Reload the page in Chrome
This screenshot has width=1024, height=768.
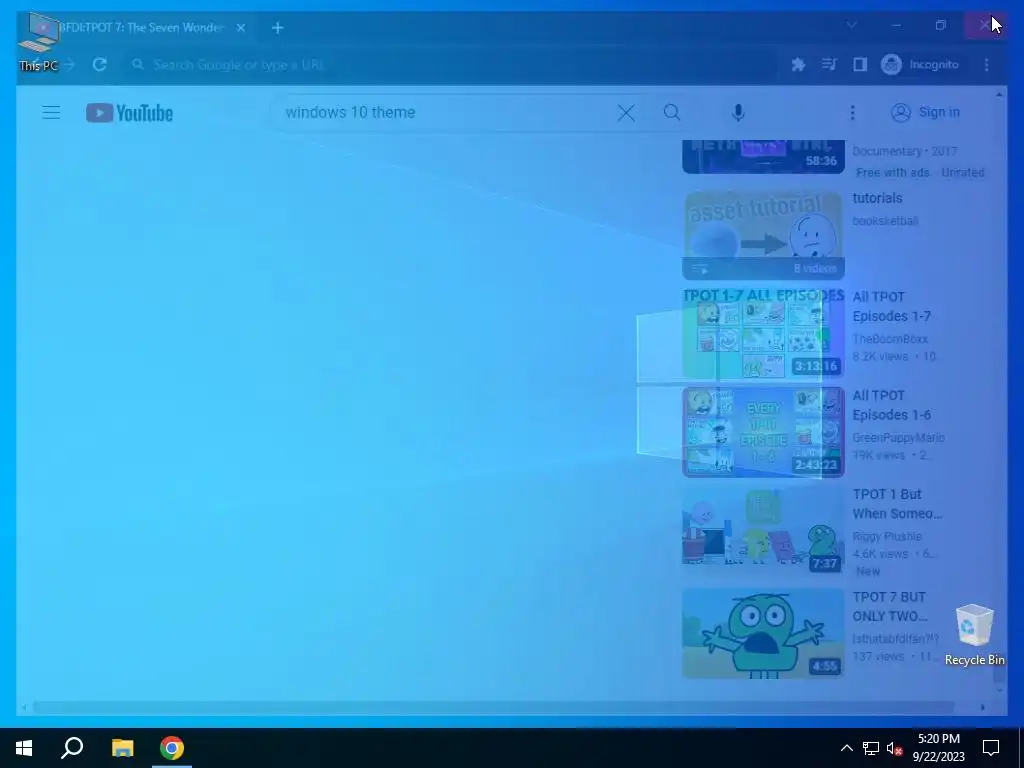[99, 65]
